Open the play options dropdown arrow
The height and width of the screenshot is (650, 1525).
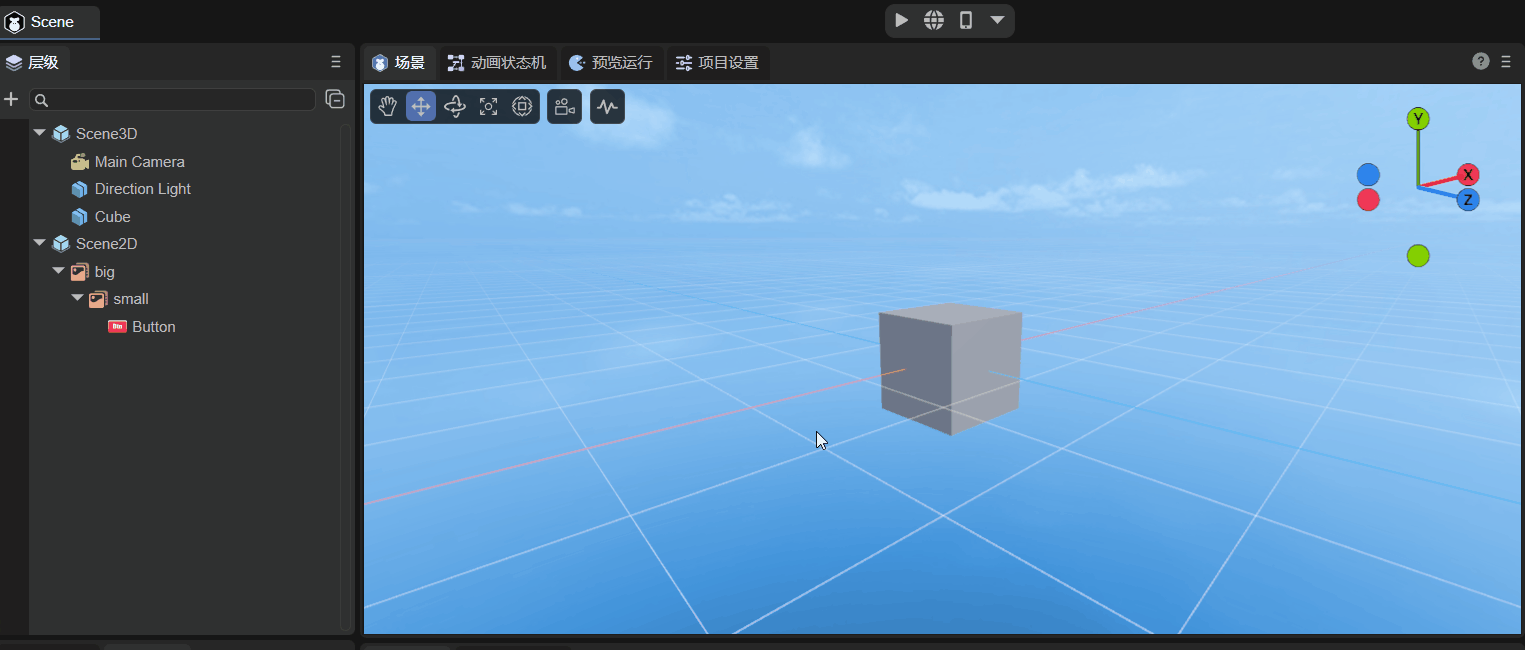pos(997,20)
